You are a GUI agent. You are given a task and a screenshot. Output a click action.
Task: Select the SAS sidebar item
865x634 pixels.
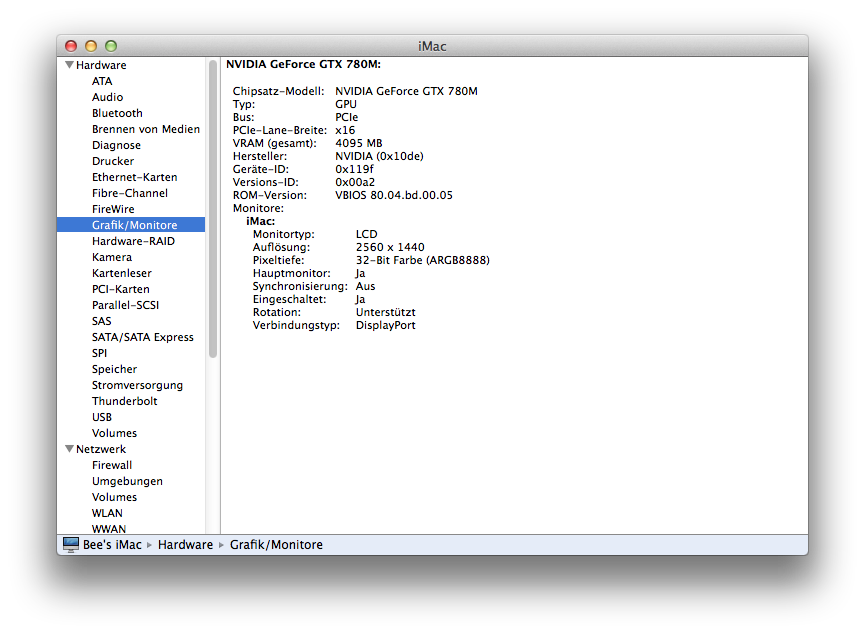coord(102,321)
